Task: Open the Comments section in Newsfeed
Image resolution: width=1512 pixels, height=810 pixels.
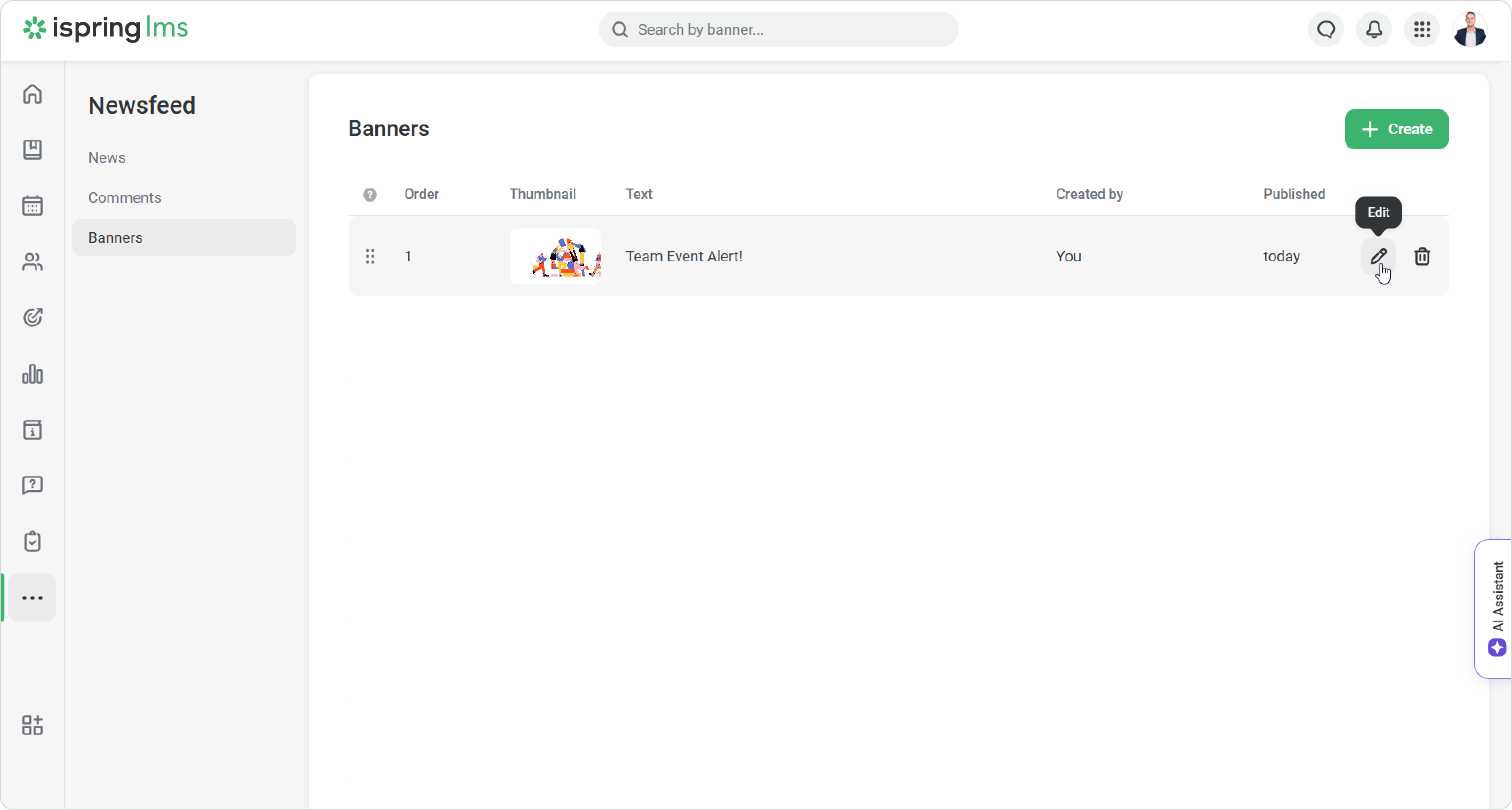Action: pyautogui.click(x=125, y=197)
